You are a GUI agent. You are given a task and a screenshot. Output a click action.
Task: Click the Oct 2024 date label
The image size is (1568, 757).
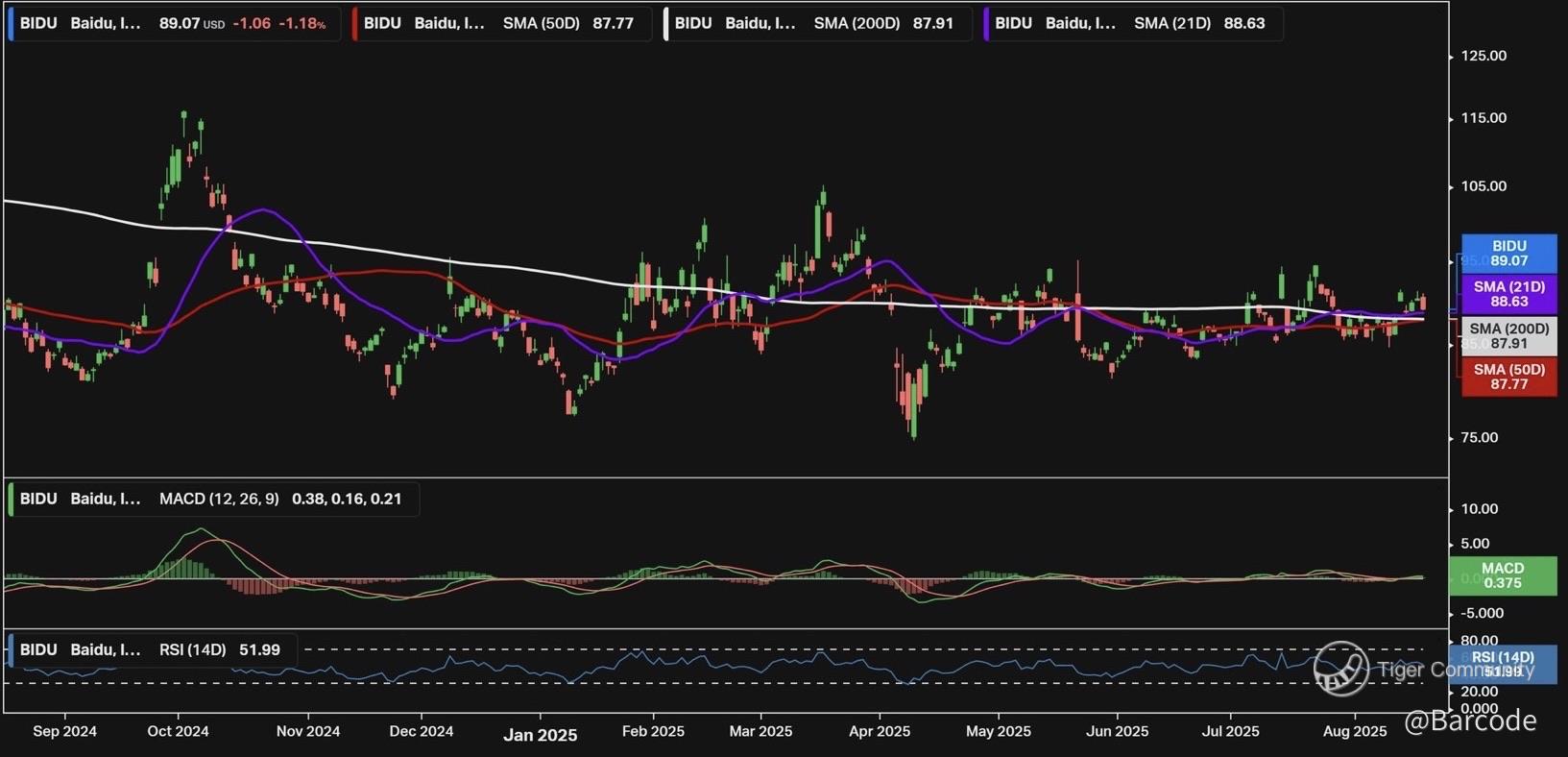[x=178, y=731]
